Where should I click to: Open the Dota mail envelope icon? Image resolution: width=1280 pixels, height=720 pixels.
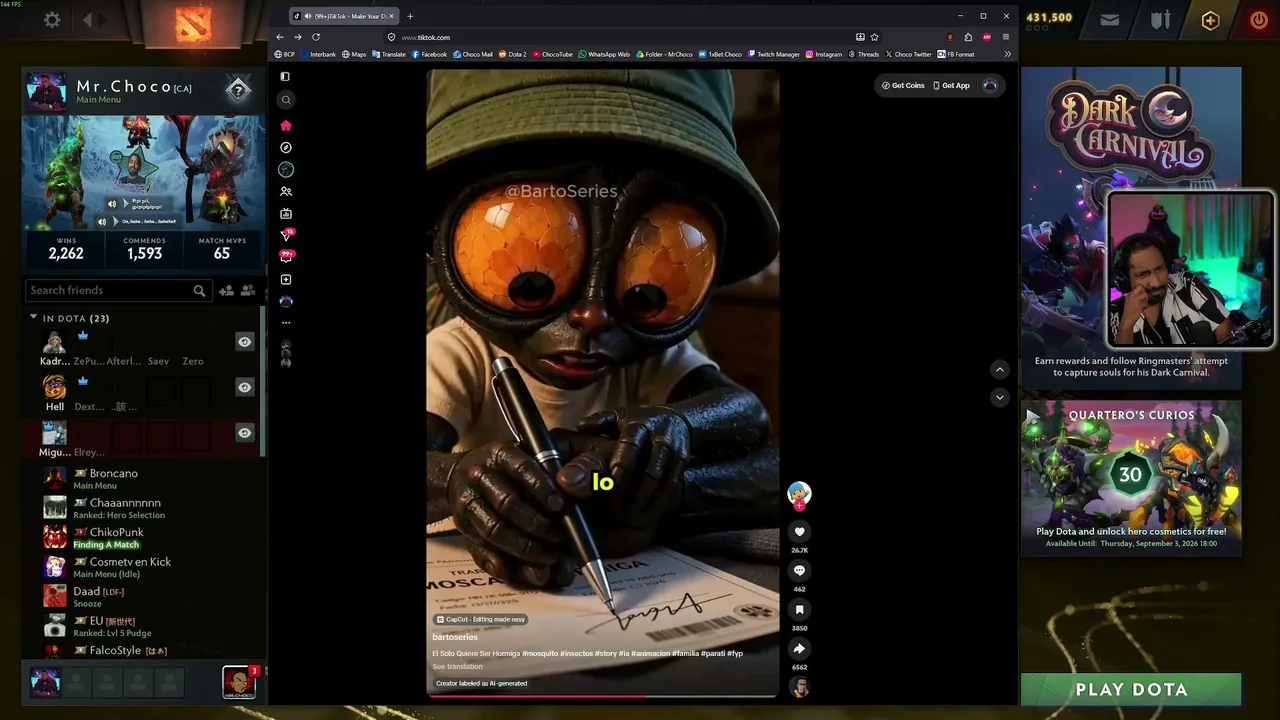(1110, 20)
